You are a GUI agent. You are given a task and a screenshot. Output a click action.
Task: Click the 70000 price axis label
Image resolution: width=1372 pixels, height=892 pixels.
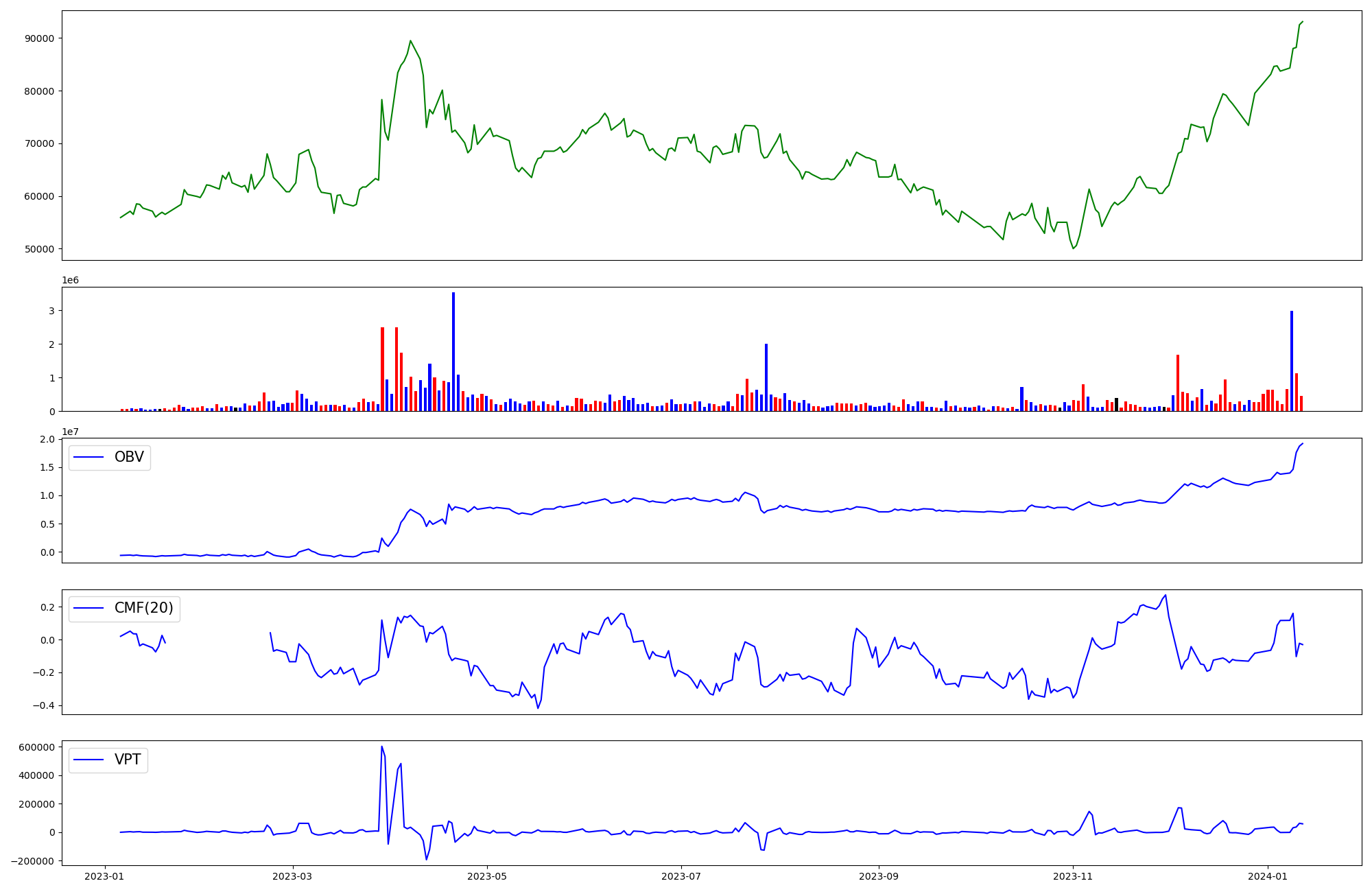pos(39,144)
